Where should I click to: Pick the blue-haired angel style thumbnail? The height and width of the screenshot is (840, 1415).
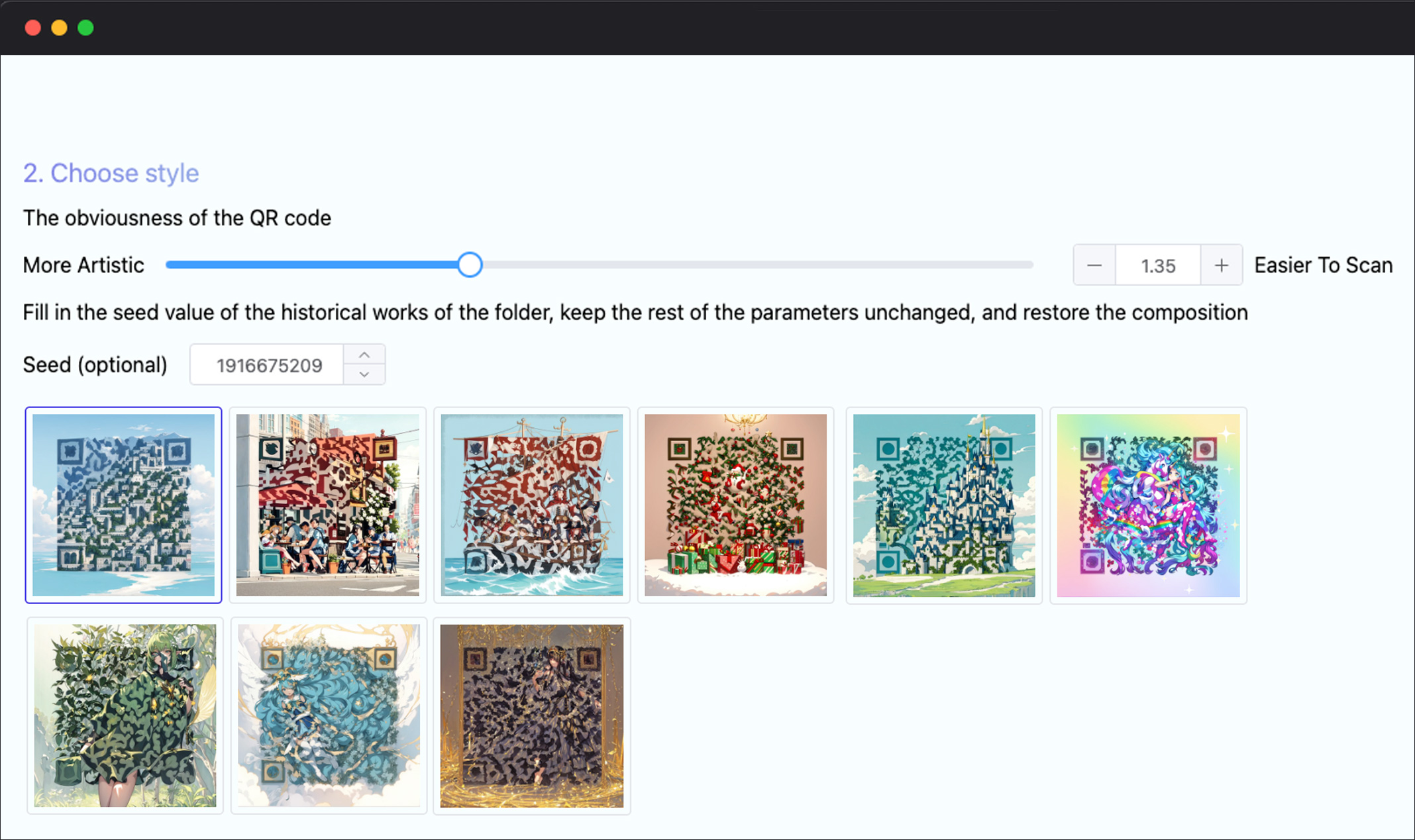[x=329, y=715]
